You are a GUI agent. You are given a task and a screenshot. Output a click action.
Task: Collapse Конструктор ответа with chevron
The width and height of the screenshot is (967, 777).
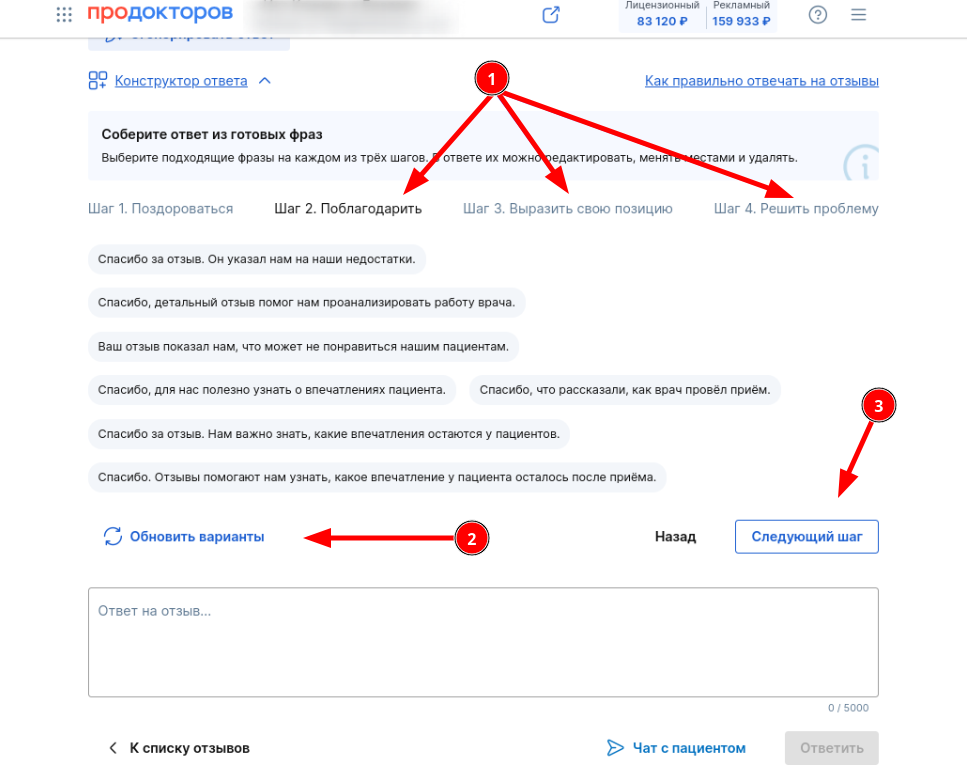coord(265,81)
